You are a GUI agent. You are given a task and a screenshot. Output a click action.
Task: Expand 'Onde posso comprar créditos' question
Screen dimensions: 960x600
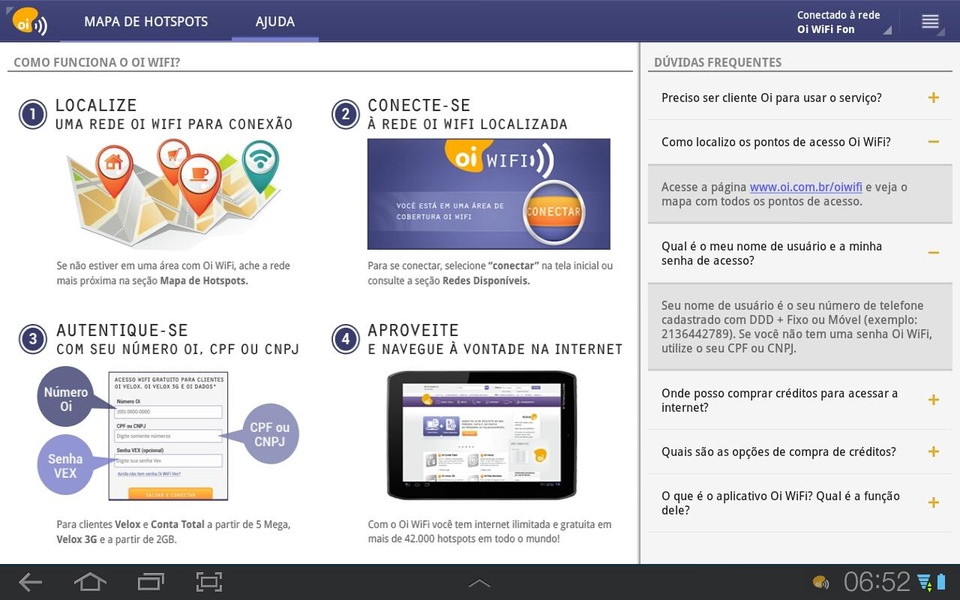(x=800, y=400)
